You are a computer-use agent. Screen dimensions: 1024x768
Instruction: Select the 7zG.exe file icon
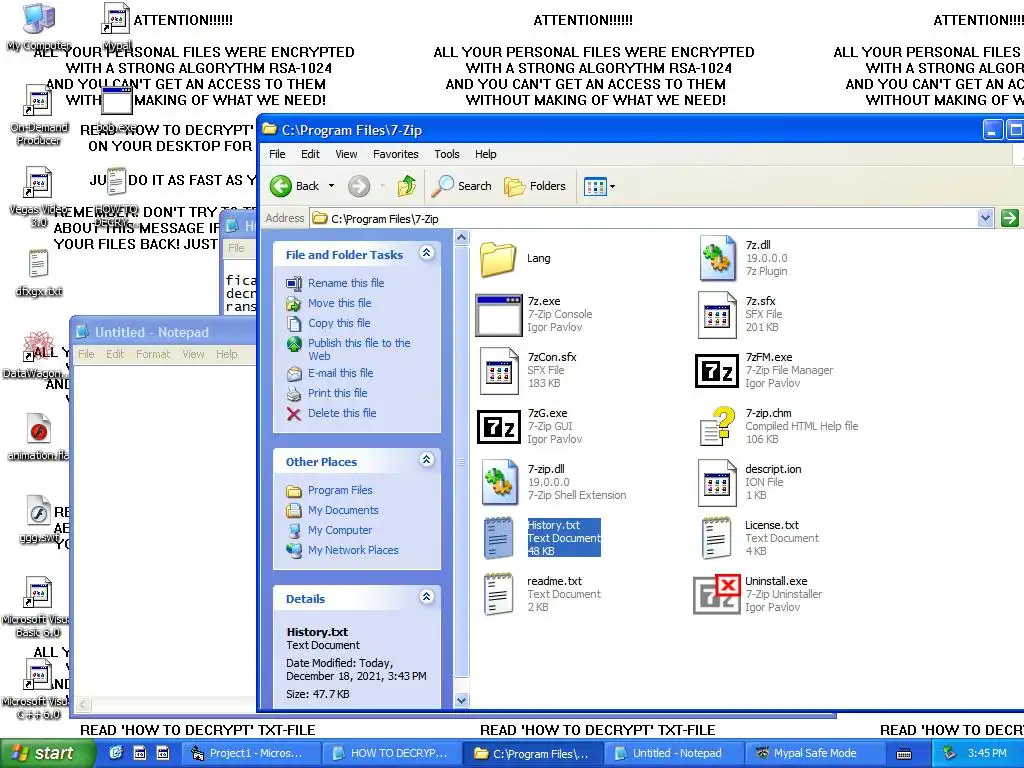(498, 427)
